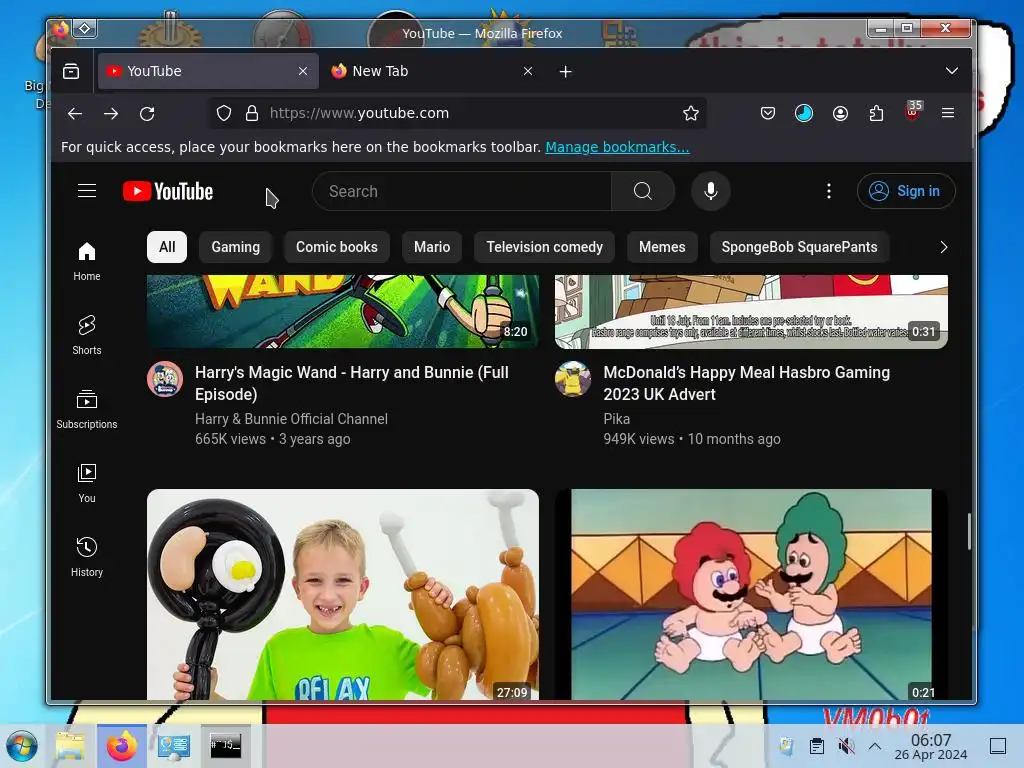
Task: Go to Home in the sidebar
Action: click(87, 261)
